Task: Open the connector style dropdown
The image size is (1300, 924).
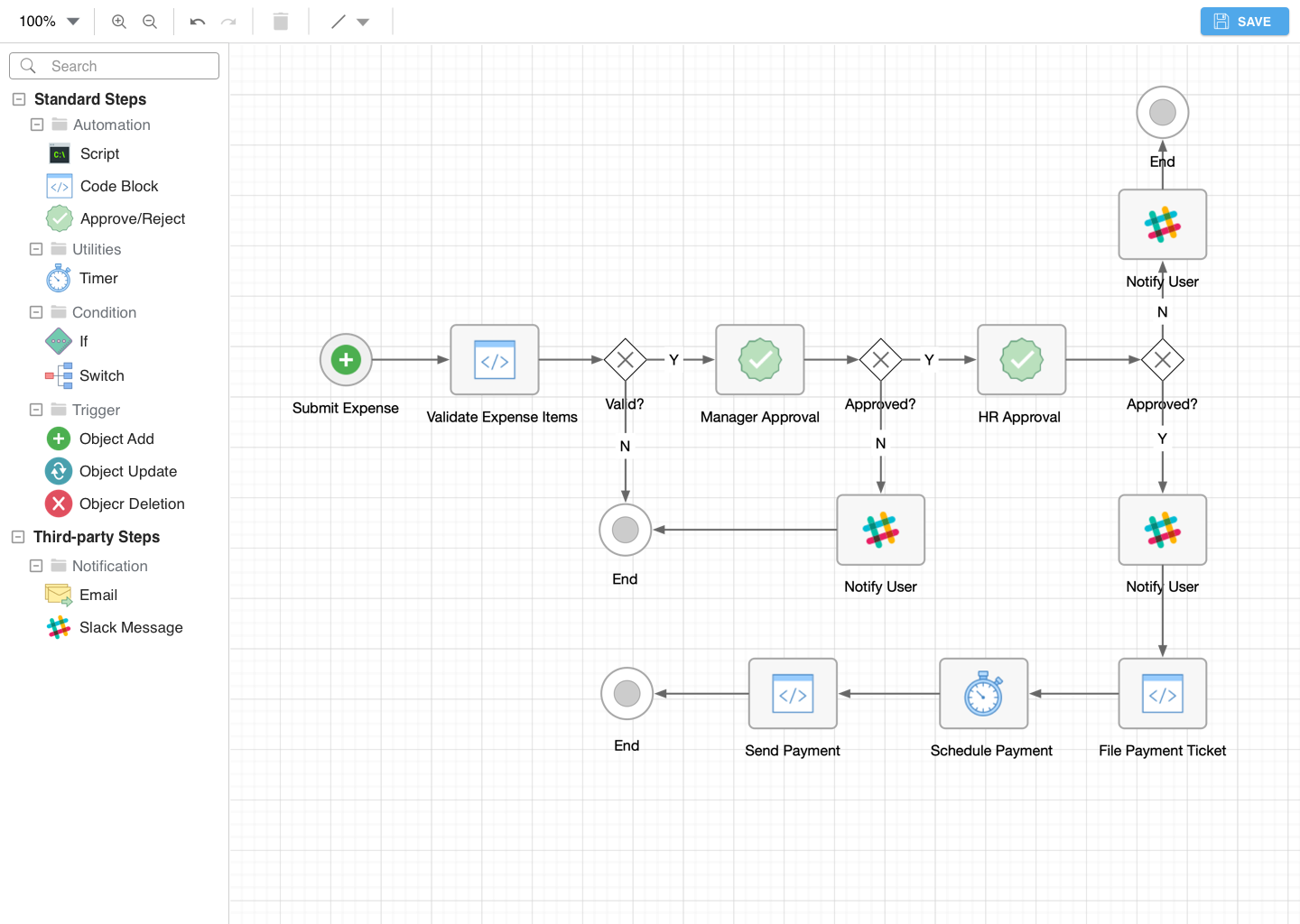Action: pos(363,21)
